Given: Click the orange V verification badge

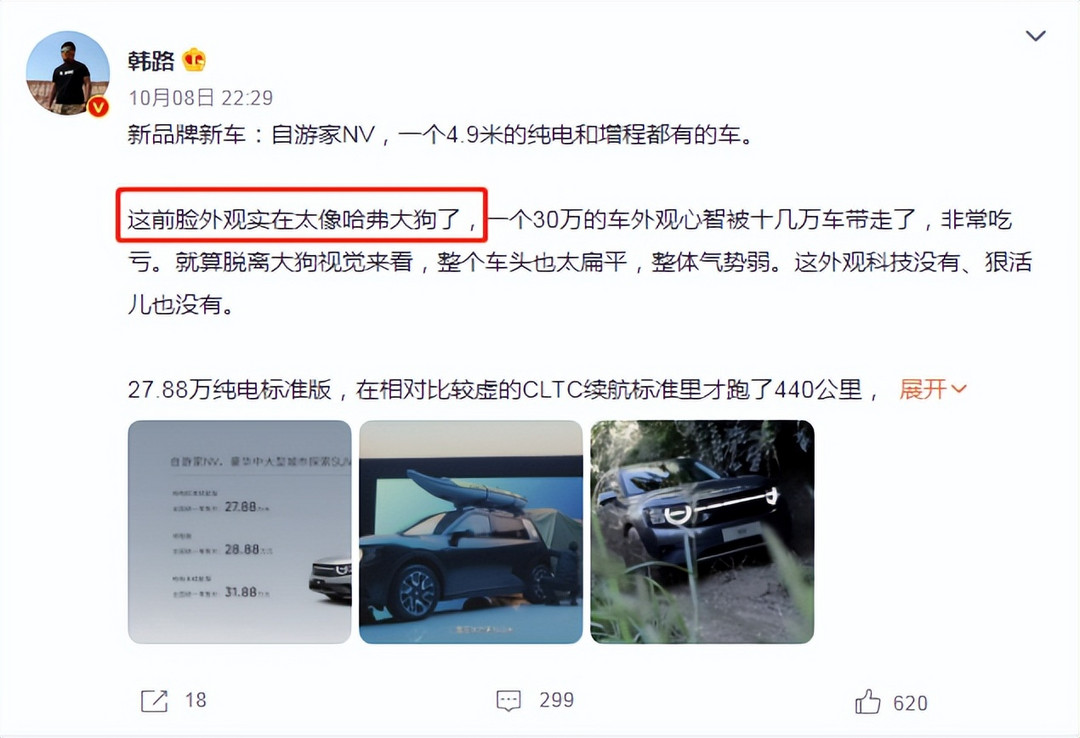Looking at the screenshot, I should (x=98, y=106).
